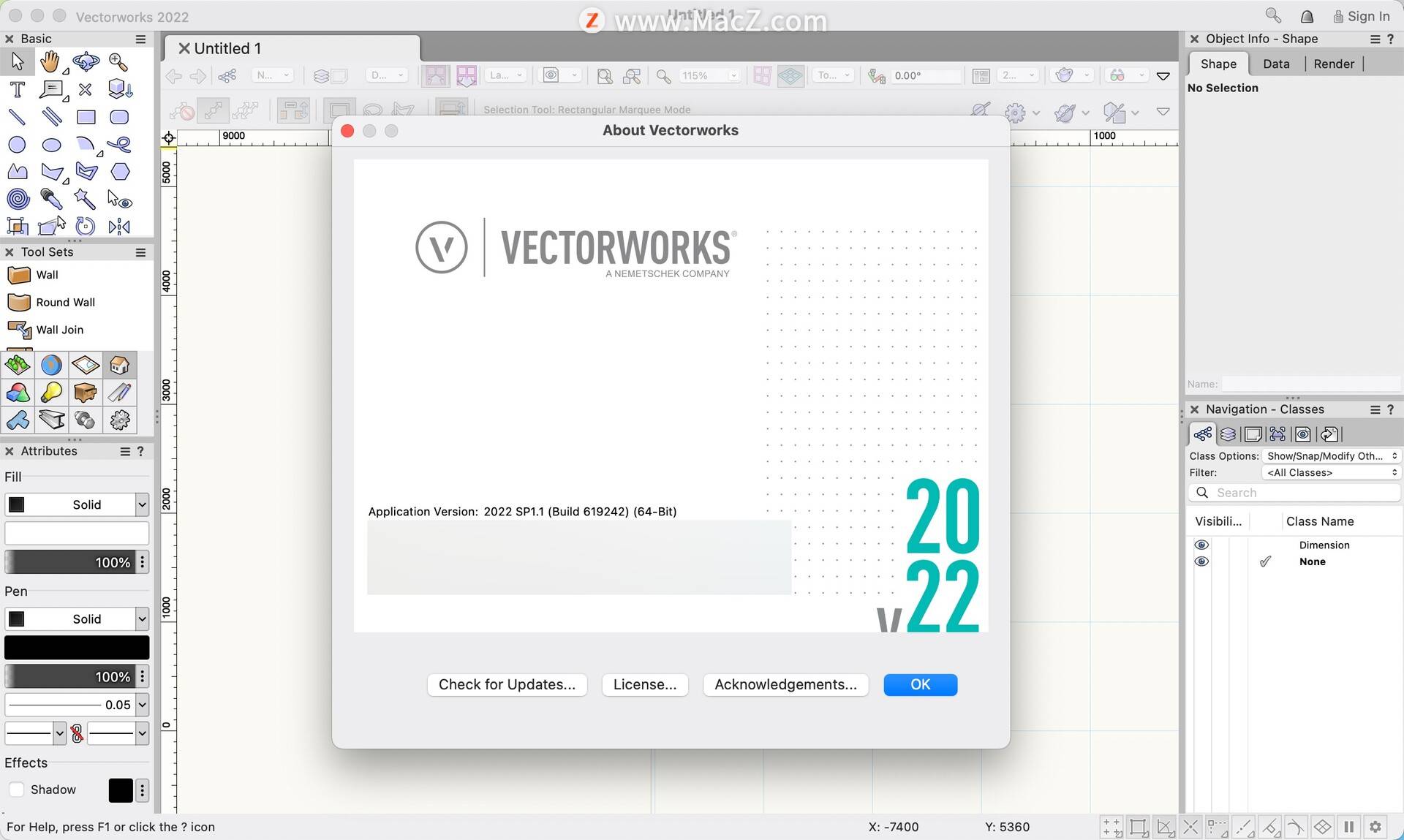Switch to the Data tab
This screenshot has width=1404, height=840.
point(1276,63)
